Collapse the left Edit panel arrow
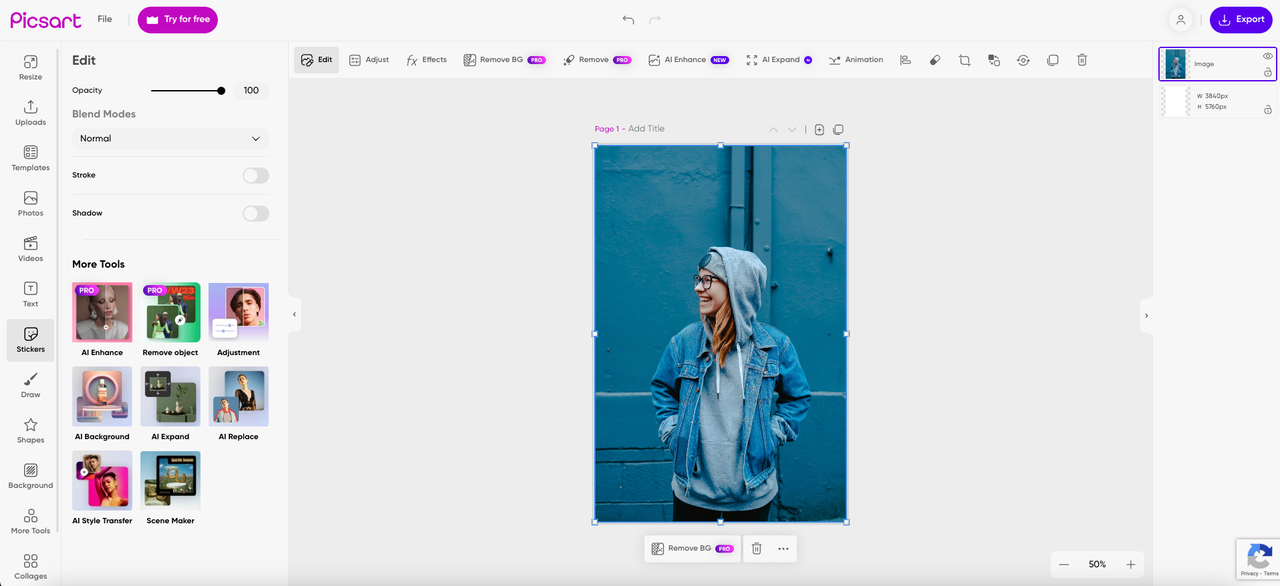 pos(294,315)
